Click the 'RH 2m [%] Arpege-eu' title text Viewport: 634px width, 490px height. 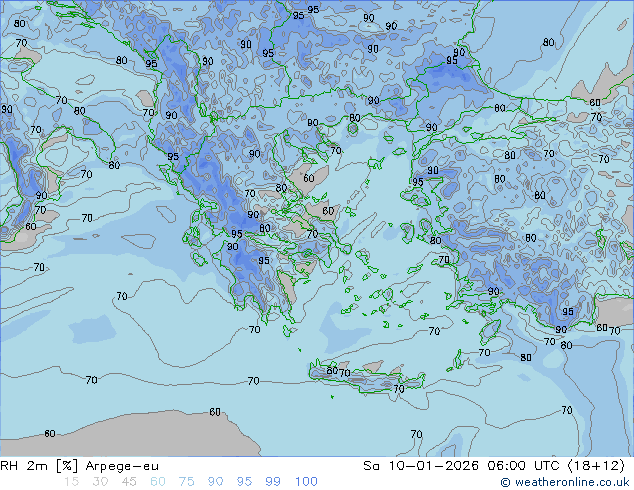point(79,466)
